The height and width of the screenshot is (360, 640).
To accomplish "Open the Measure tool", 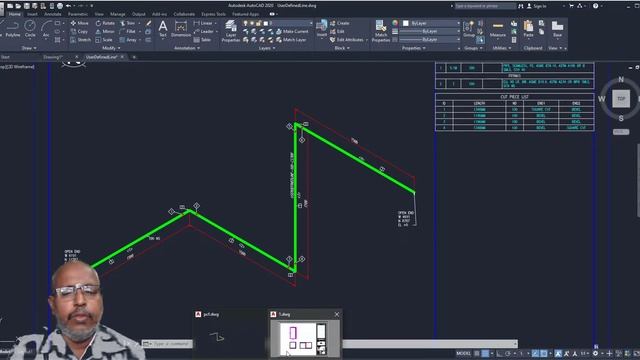I will coord(498,29).
